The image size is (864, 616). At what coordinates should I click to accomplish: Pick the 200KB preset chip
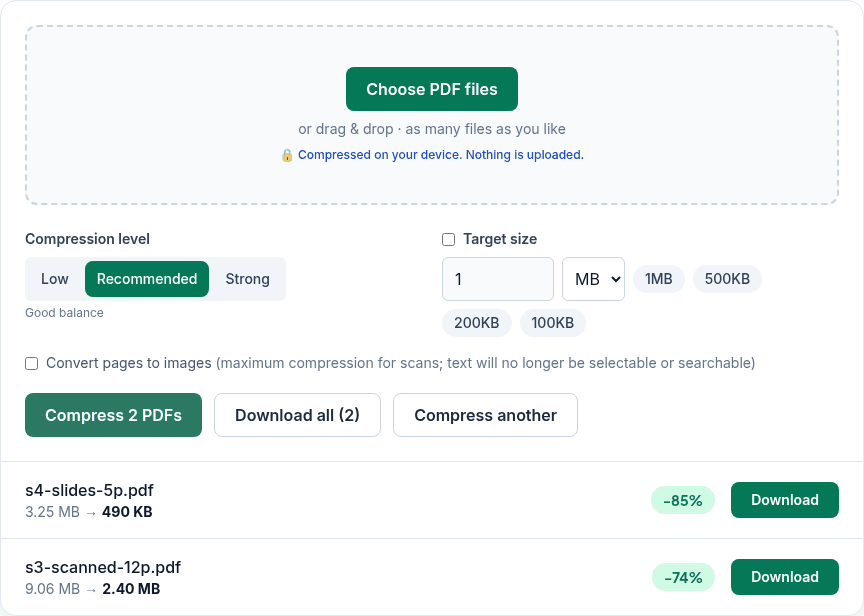coord(477,323)
